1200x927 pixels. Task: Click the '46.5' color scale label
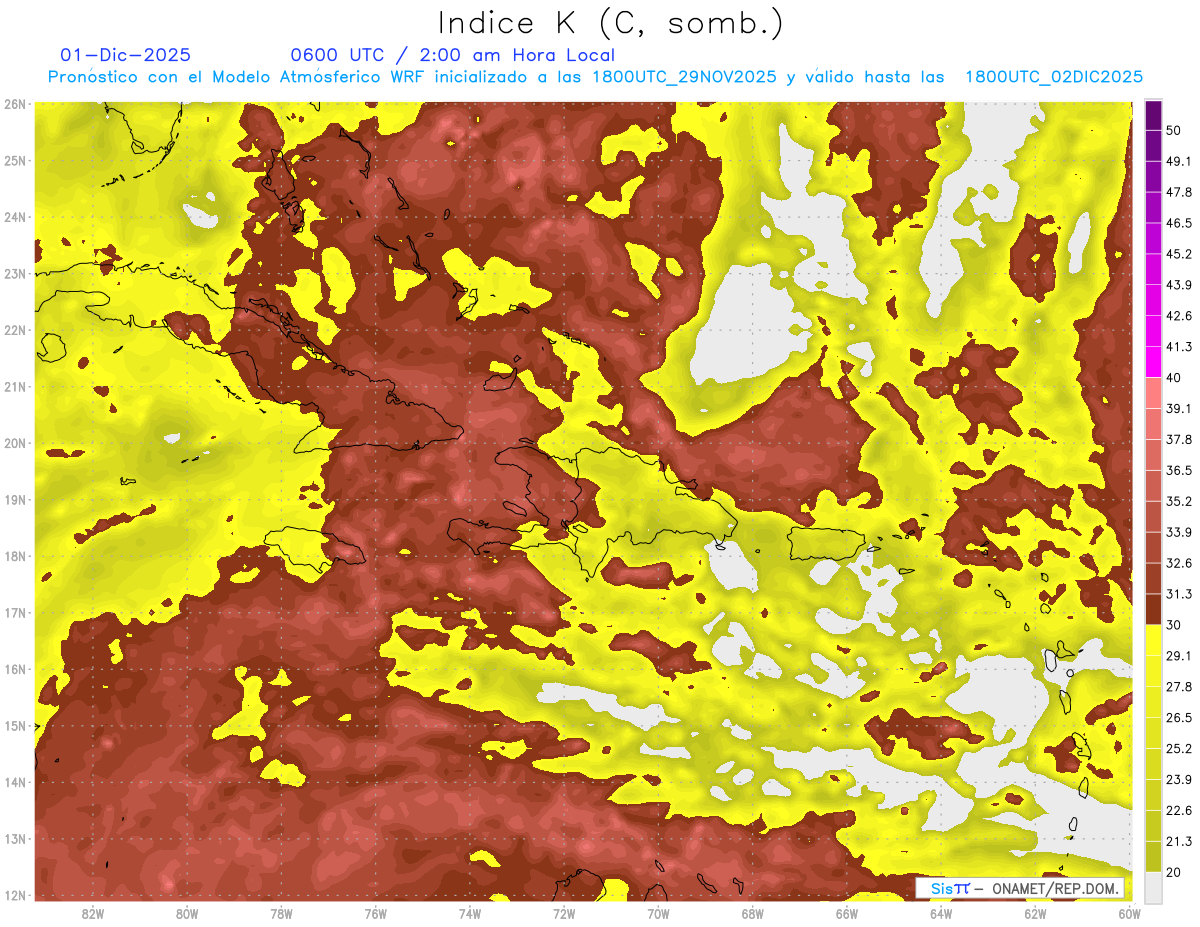click(1178, 223)
